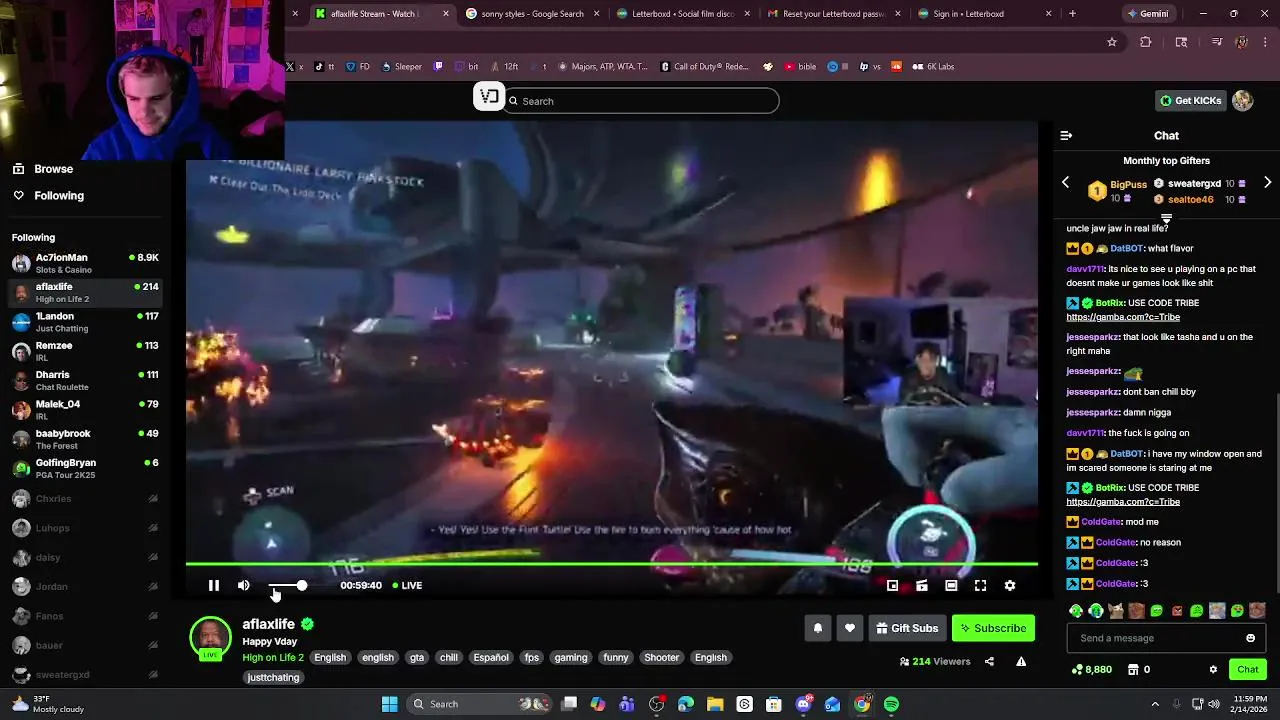1280x720 pixels.
Task: Open chat settings gear icon
Action: pyautogui.click(x=1213, y=669)
